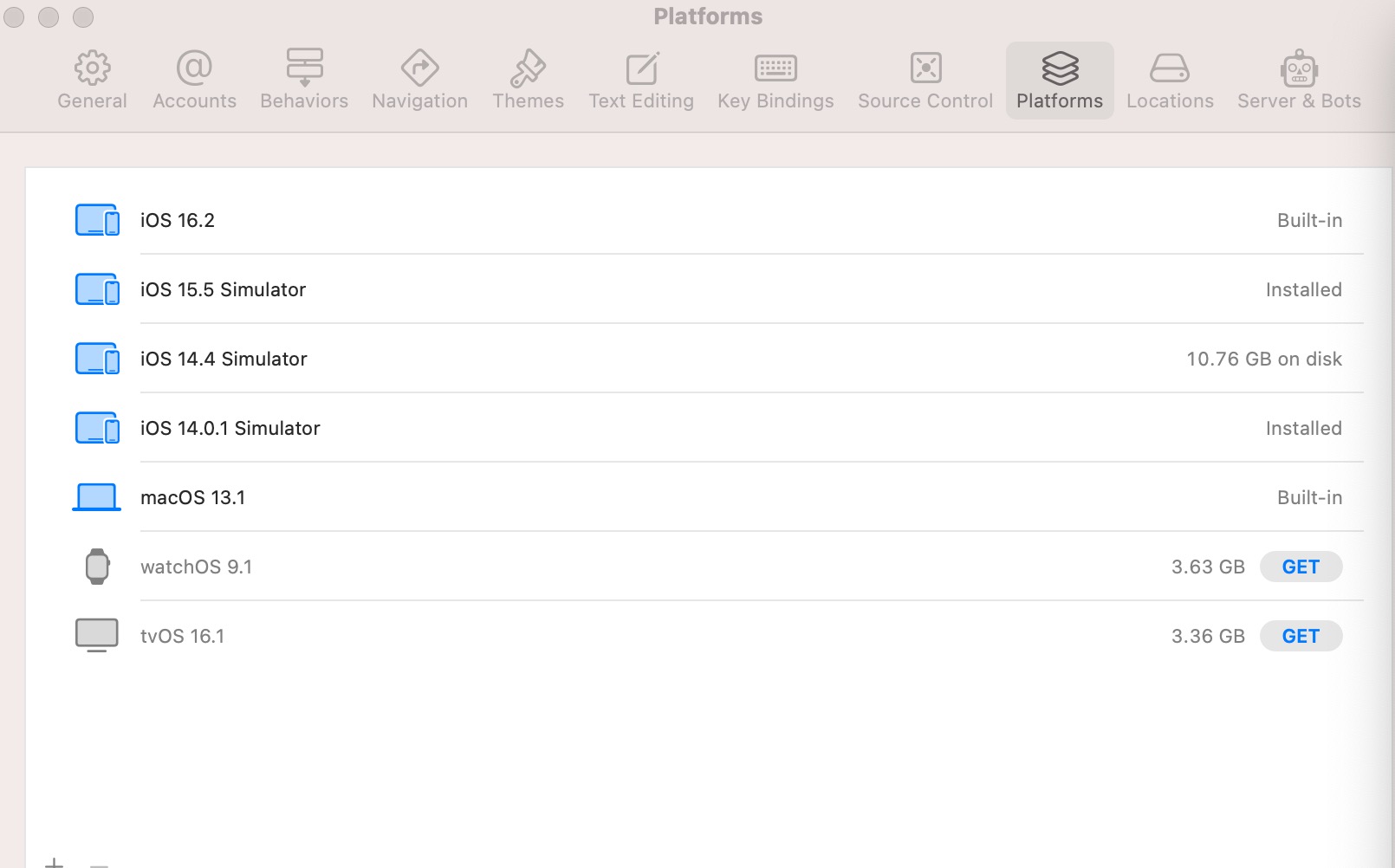Switch to the General tab label

[92, 100]
